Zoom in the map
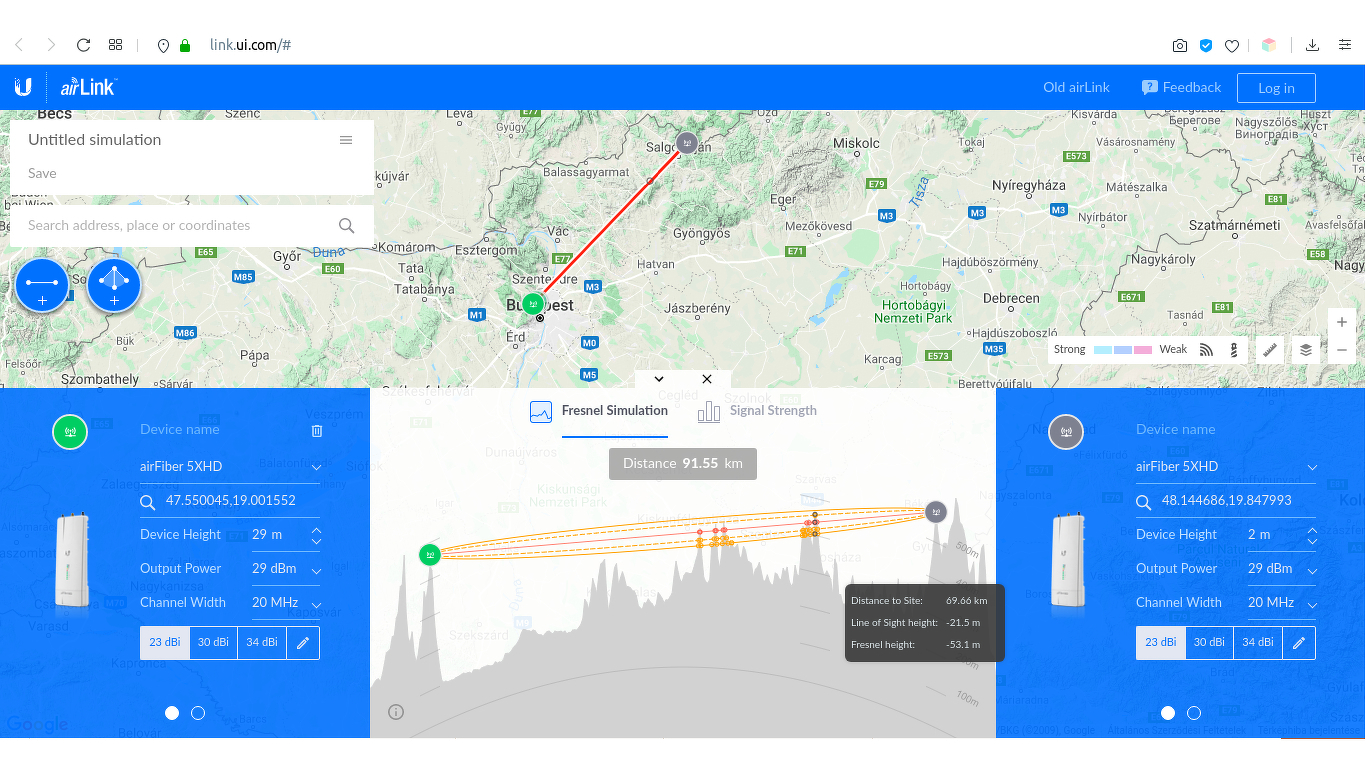This screenshot has height=768, width=1366. (x=1342, y=323)
